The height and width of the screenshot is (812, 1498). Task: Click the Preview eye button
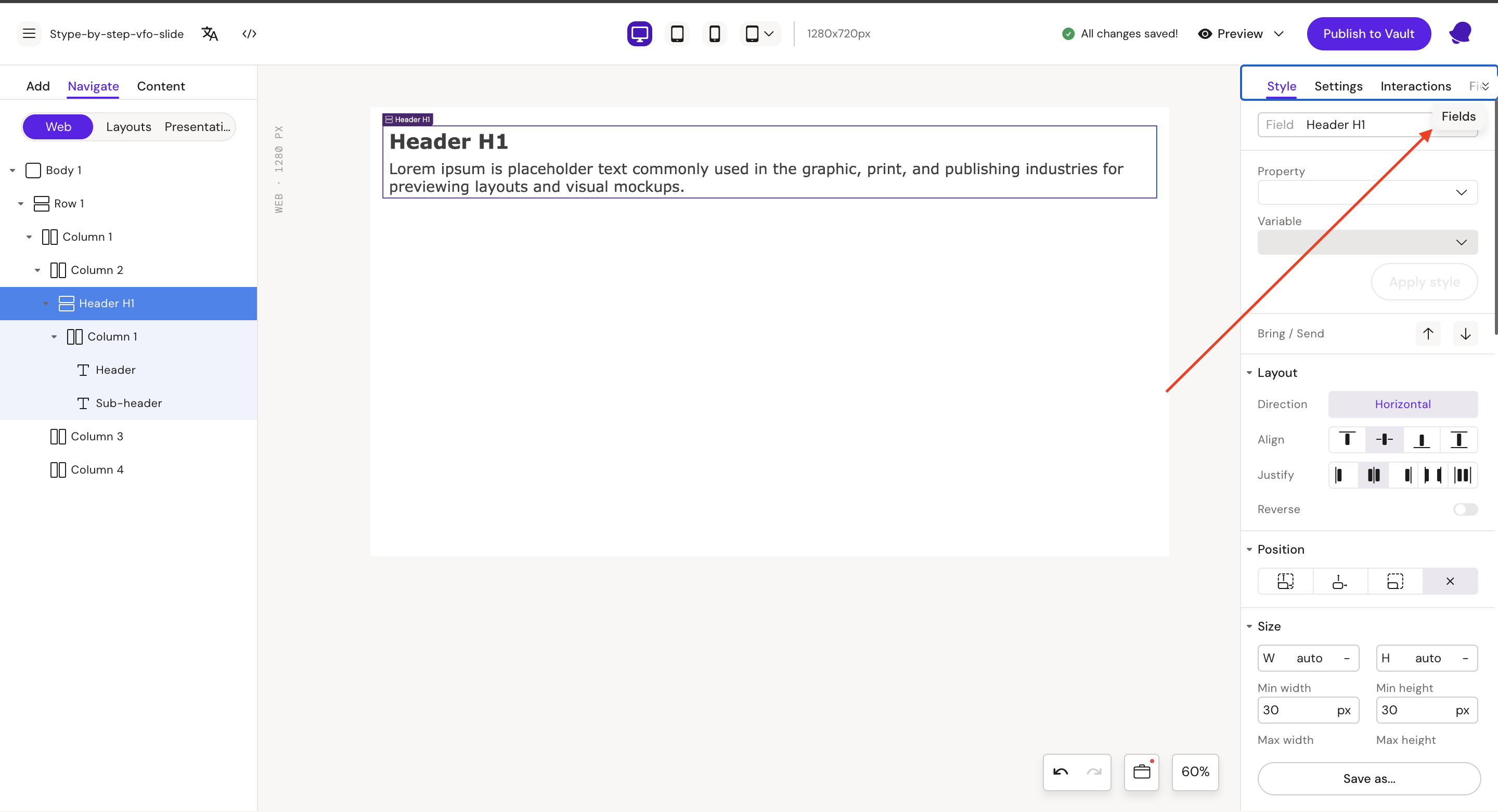click(1231, 34)
